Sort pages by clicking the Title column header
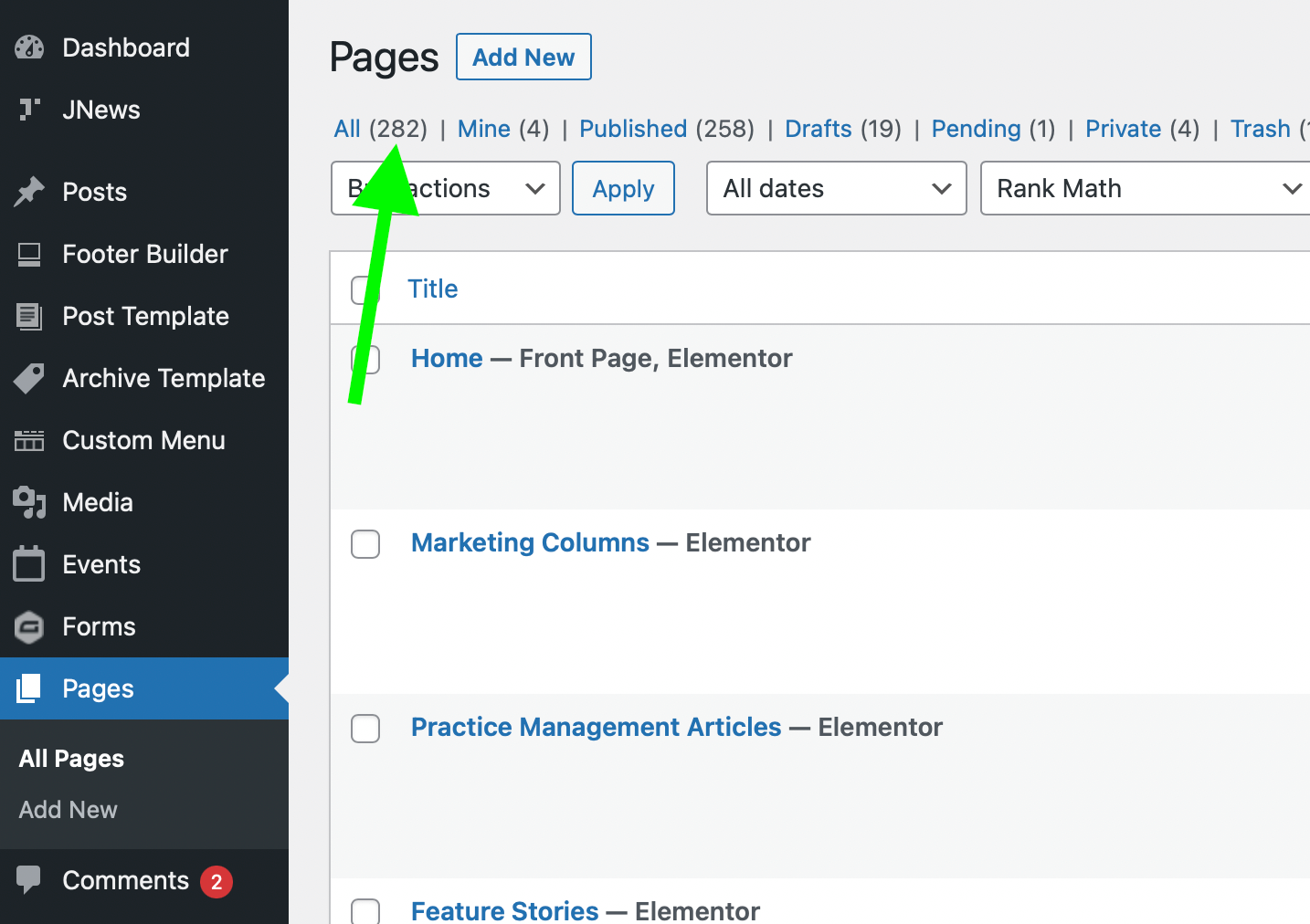 [432, 289]
